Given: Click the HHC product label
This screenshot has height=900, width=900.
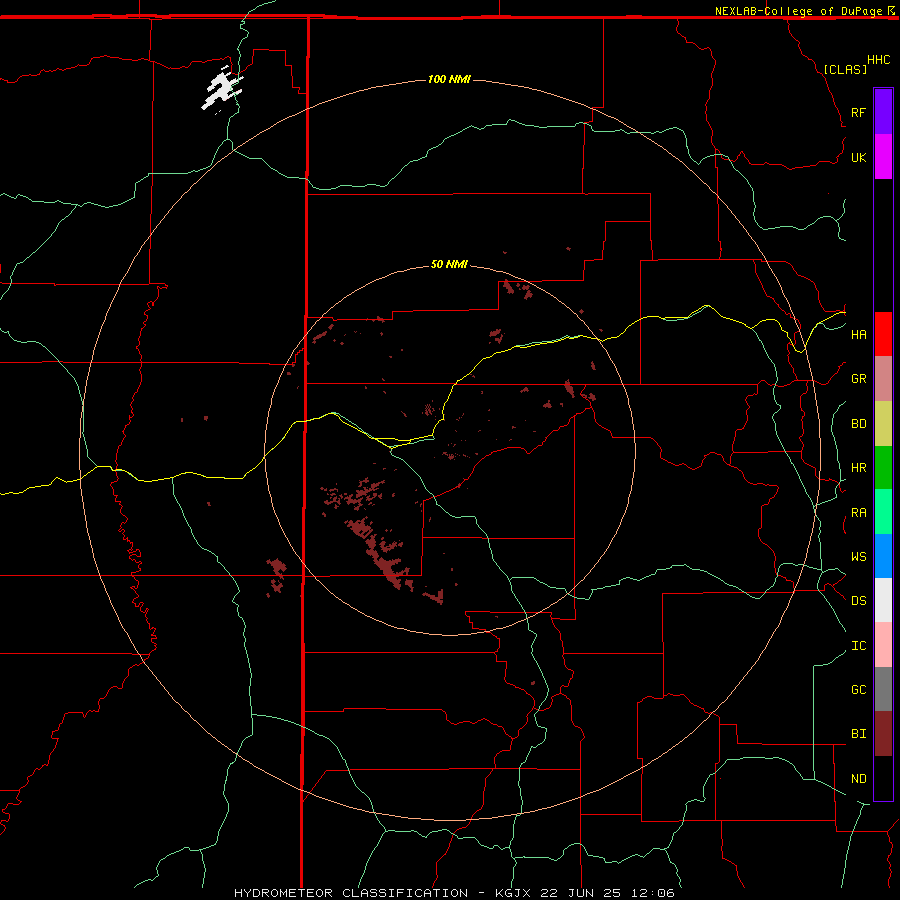Looking at the screenshot, I should pyautogui.click(x=879, y=60).
